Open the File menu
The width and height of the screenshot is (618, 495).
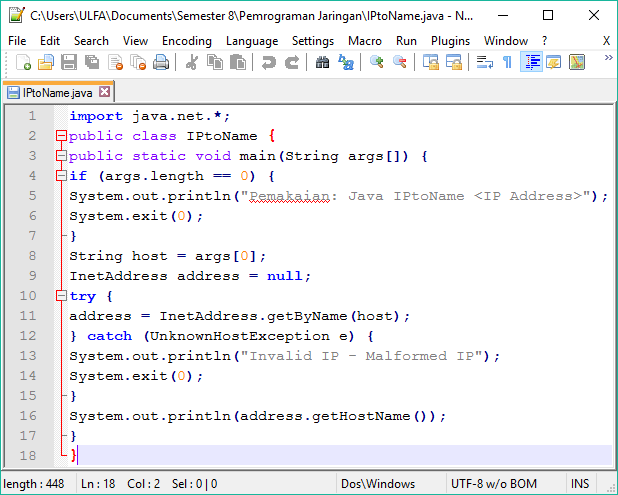tap(17, 41)
